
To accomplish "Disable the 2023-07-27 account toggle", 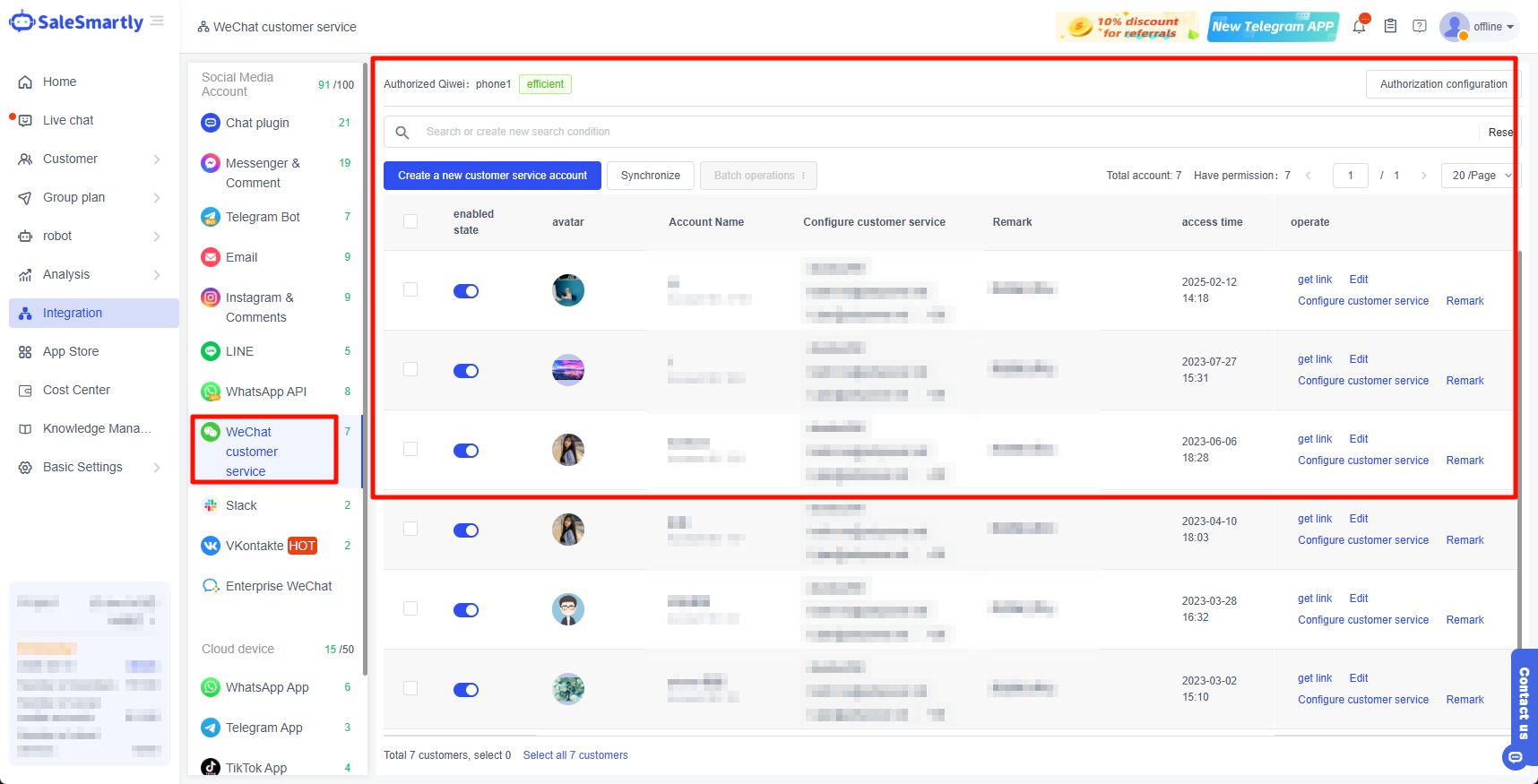I will pos(466,371).
